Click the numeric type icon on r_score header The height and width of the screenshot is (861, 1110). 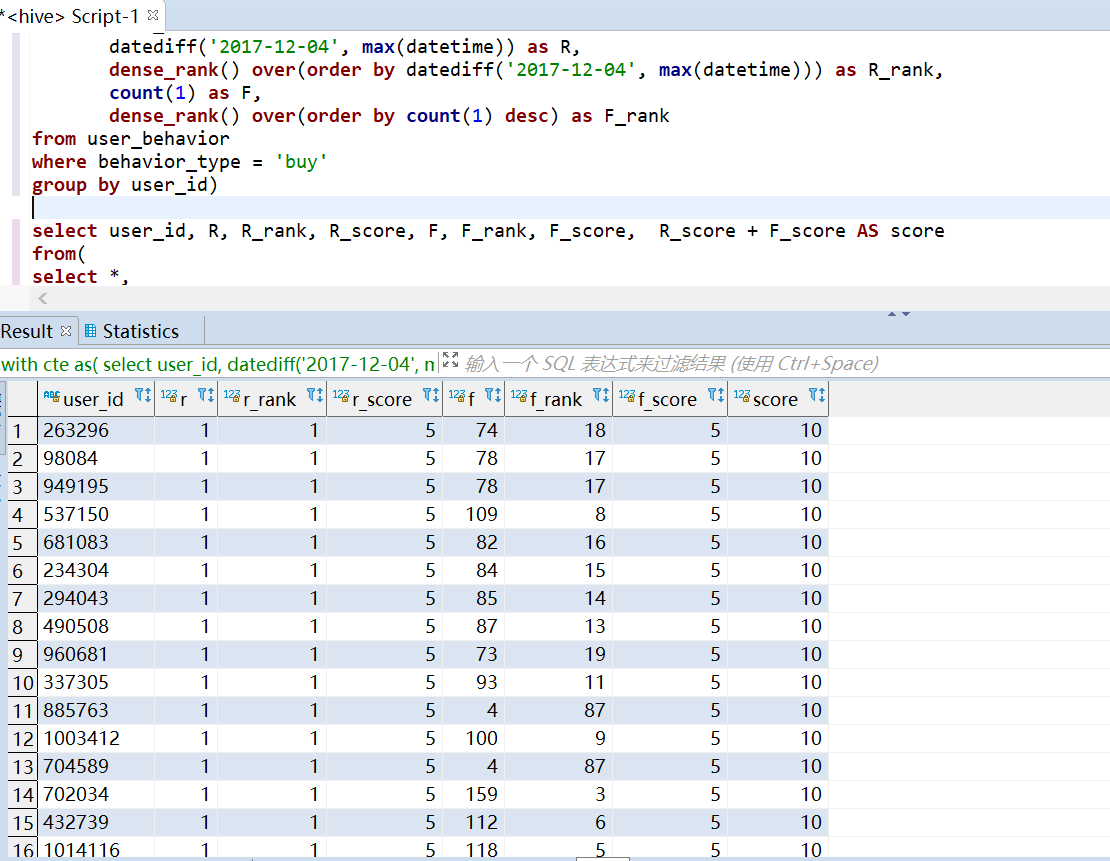[x=341, y=397]
